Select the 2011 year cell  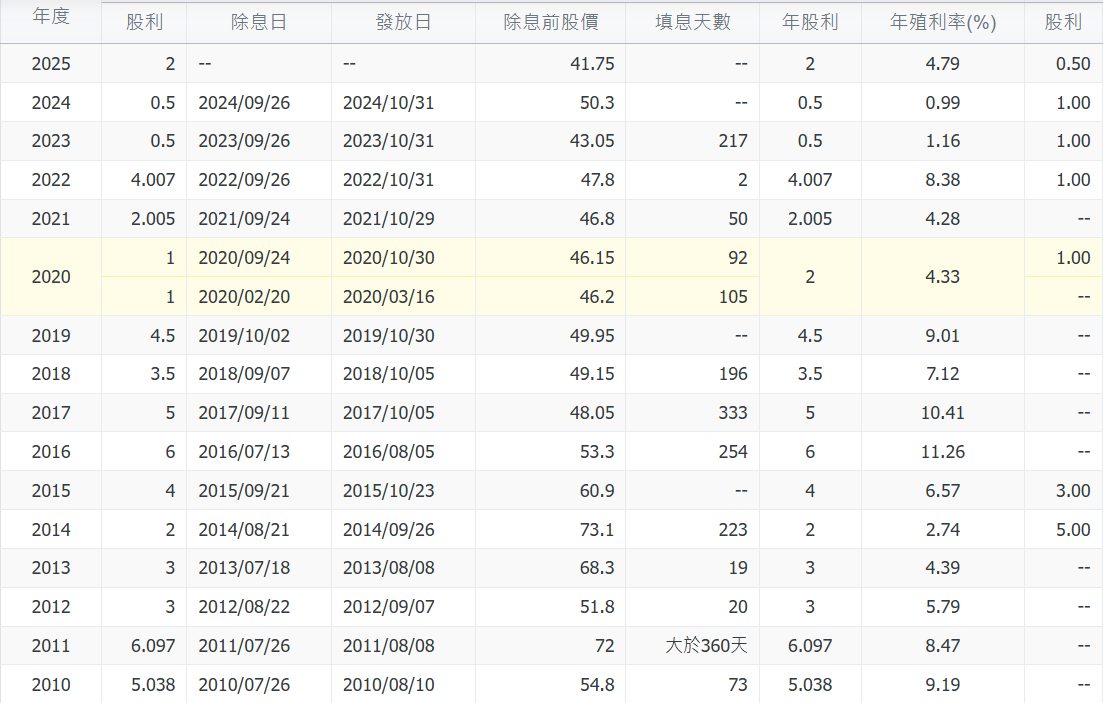[51, 646]
